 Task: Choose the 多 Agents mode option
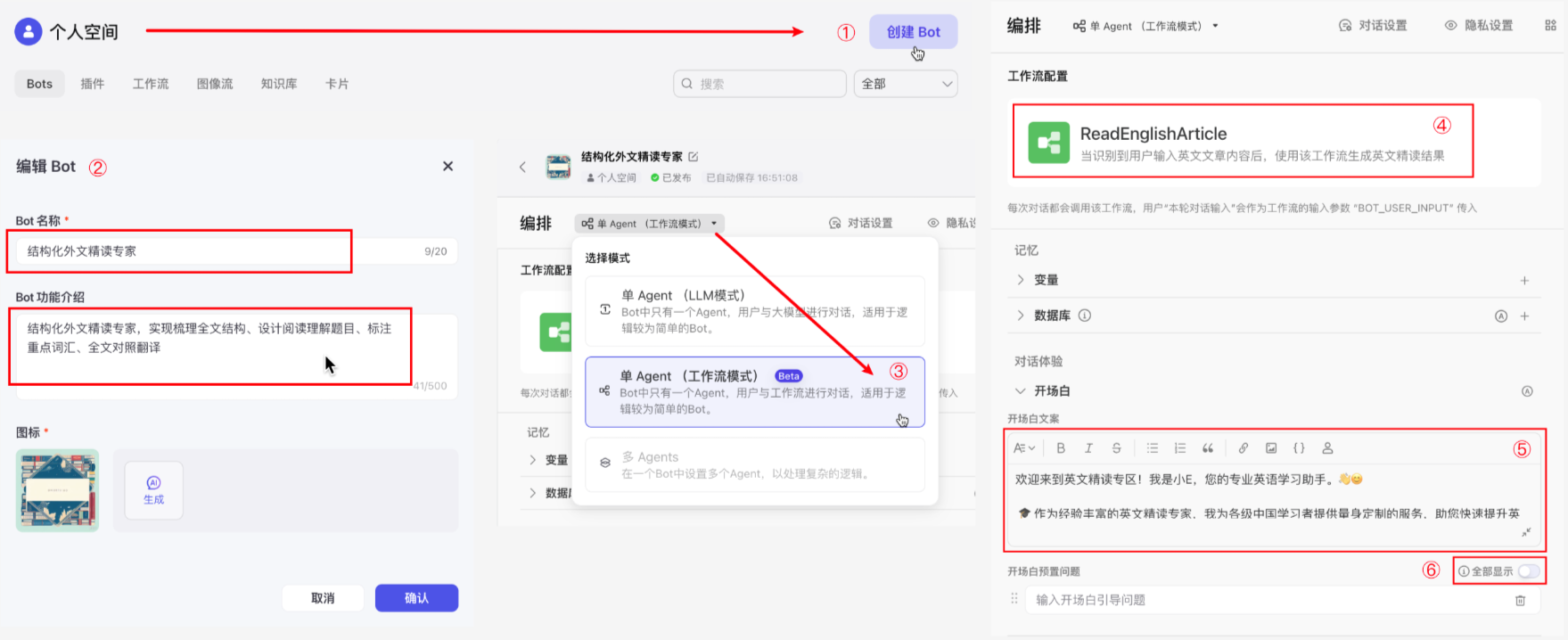[x=754, y=464]
